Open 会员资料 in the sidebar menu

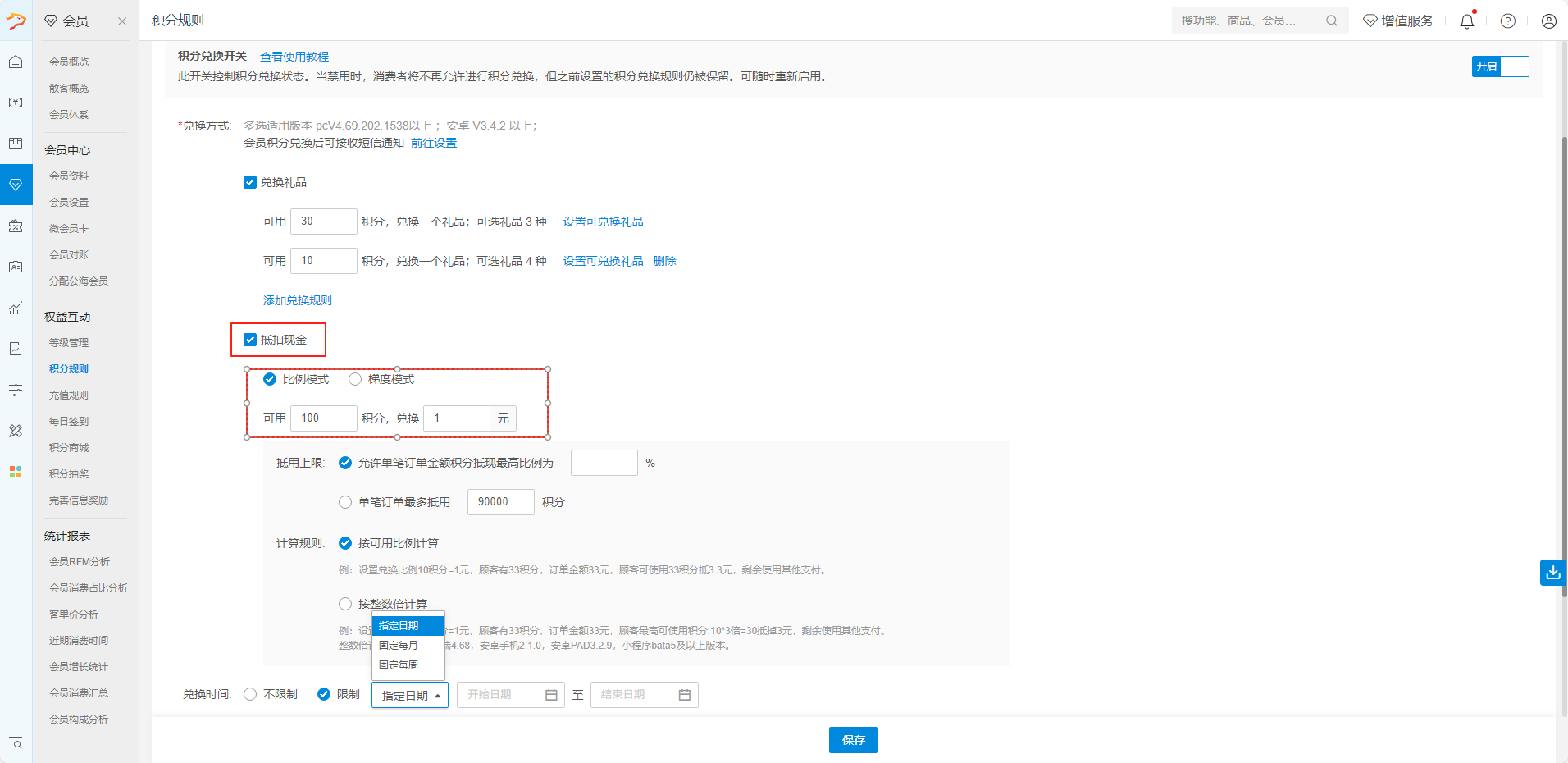click(69, 176)
